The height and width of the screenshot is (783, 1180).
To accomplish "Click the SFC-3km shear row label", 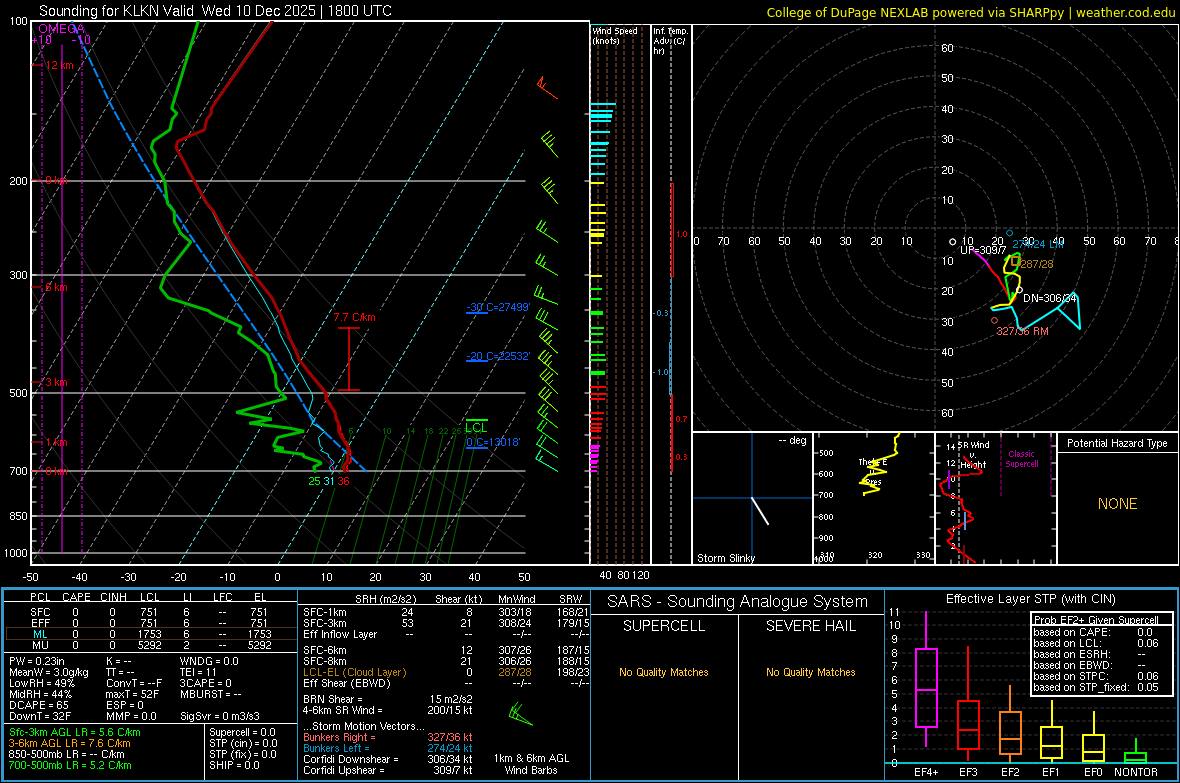I will pyautogui.click(x=325, y=623).
